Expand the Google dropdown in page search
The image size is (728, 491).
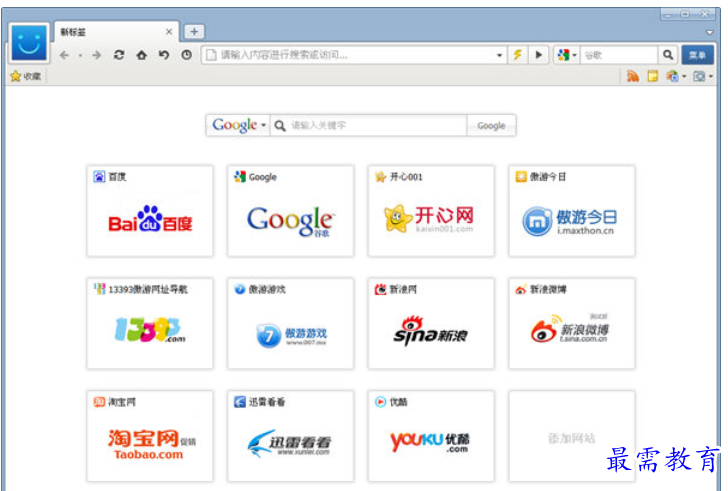point(238,125)
